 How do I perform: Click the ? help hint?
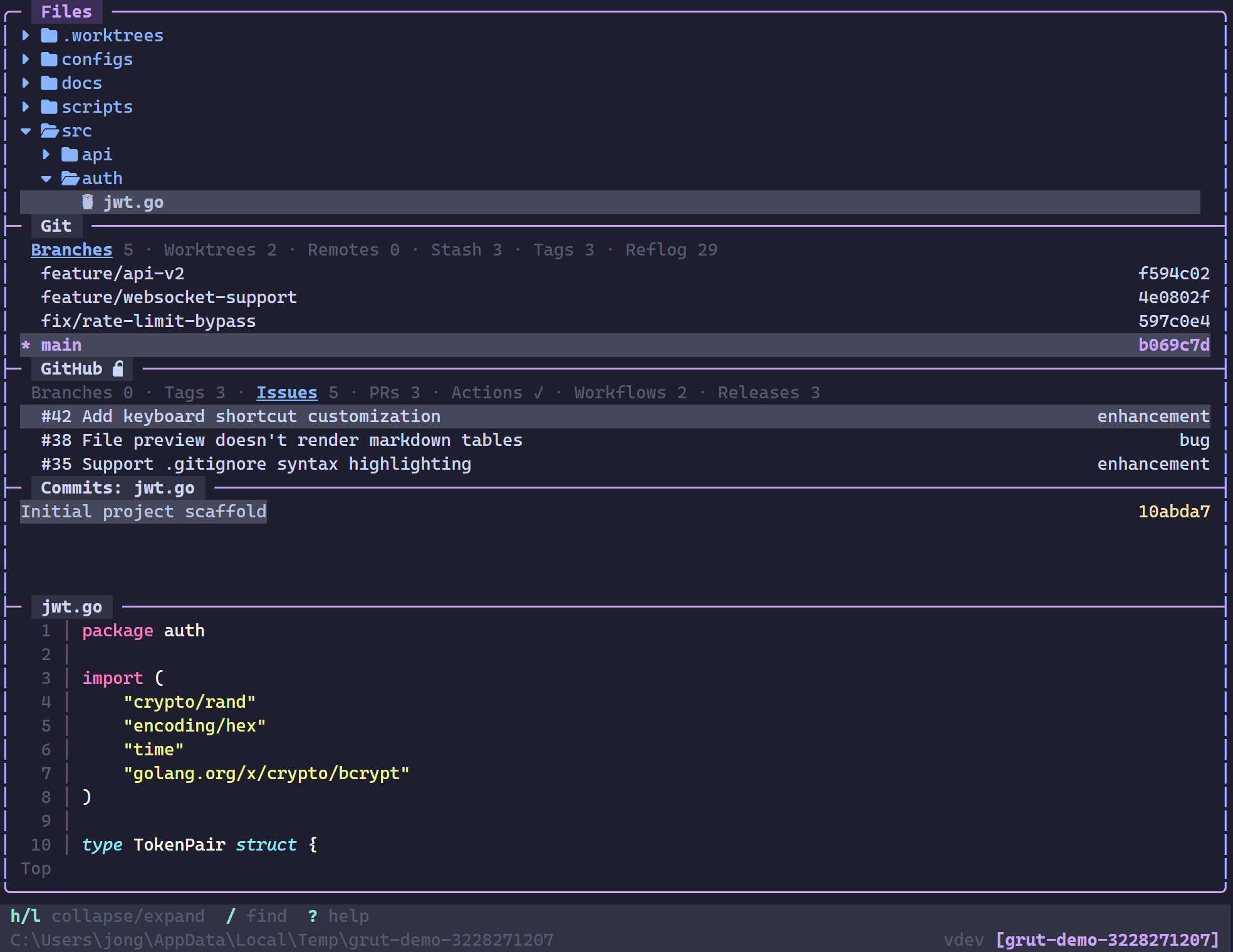[338, 916]
